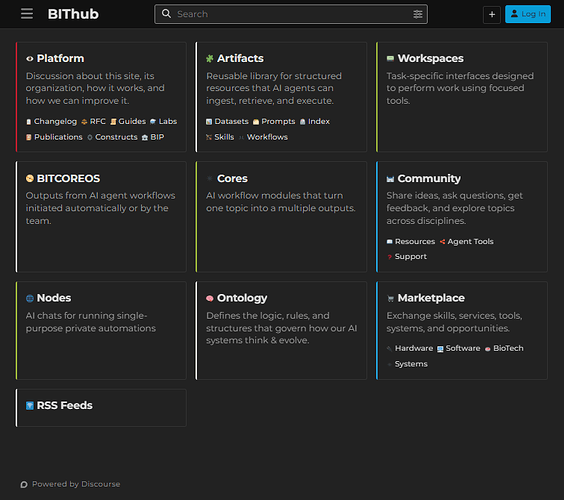Log in with the blue button
This screenshot has width=564, height=500.
tap(528, 14)
